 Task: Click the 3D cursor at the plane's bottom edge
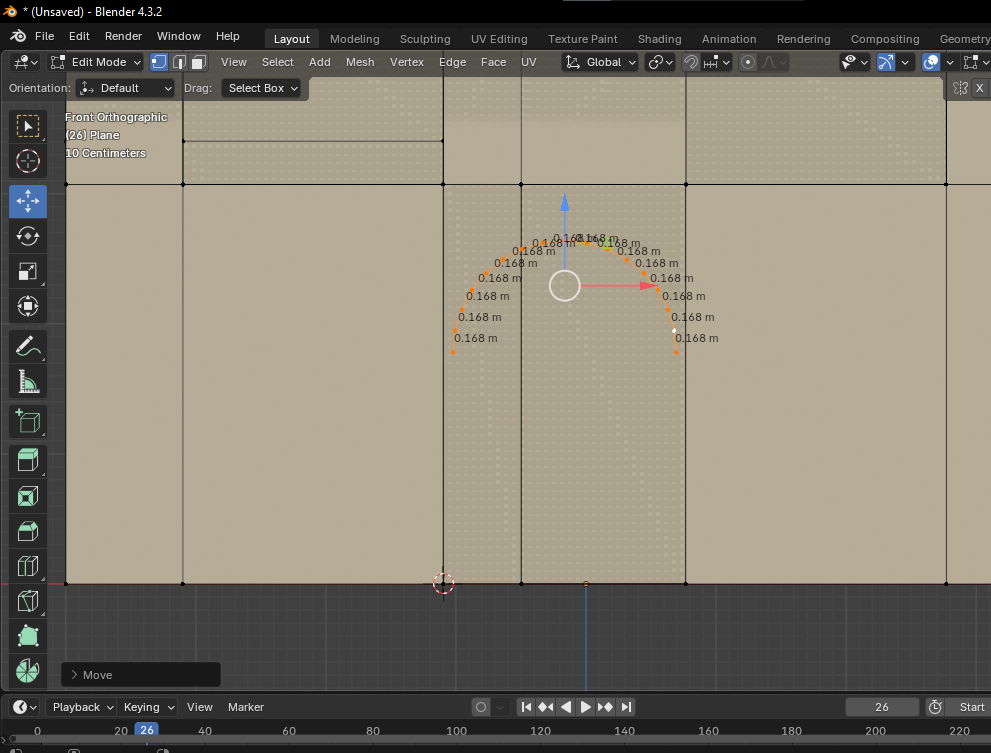point(444,584)
